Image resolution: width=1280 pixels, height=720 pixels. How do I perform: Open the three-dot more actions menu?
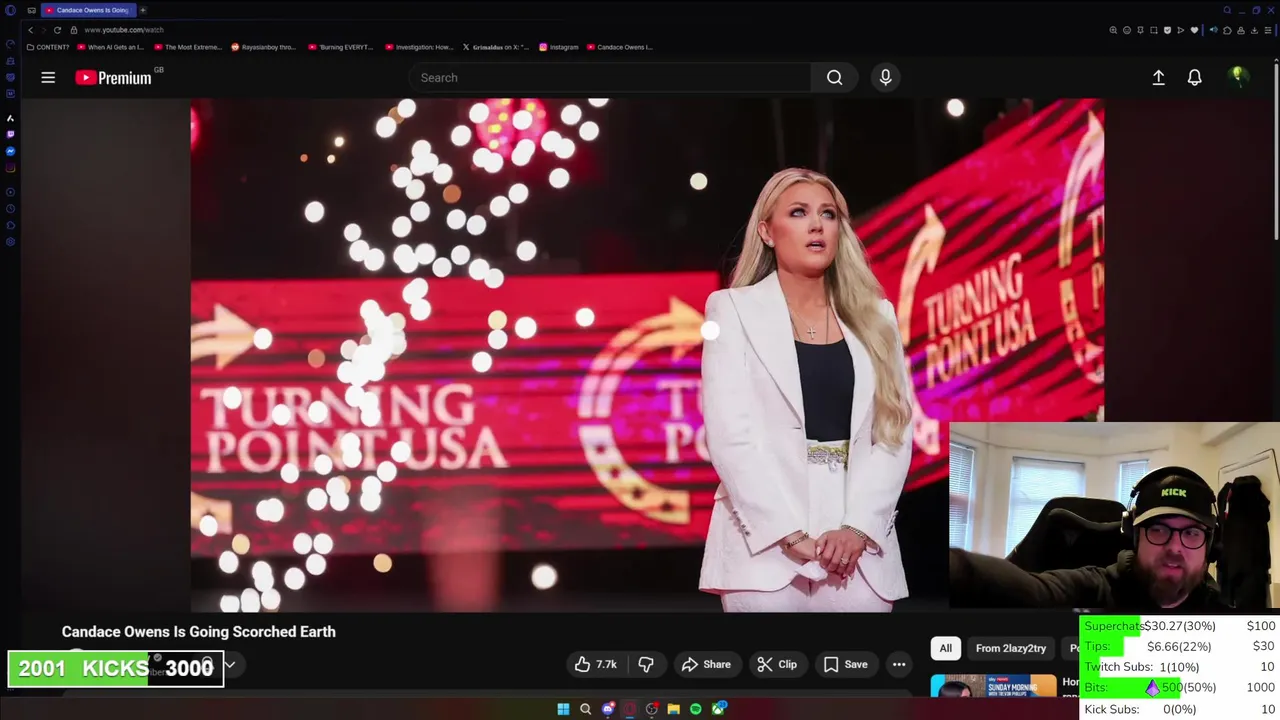point(899,664)
